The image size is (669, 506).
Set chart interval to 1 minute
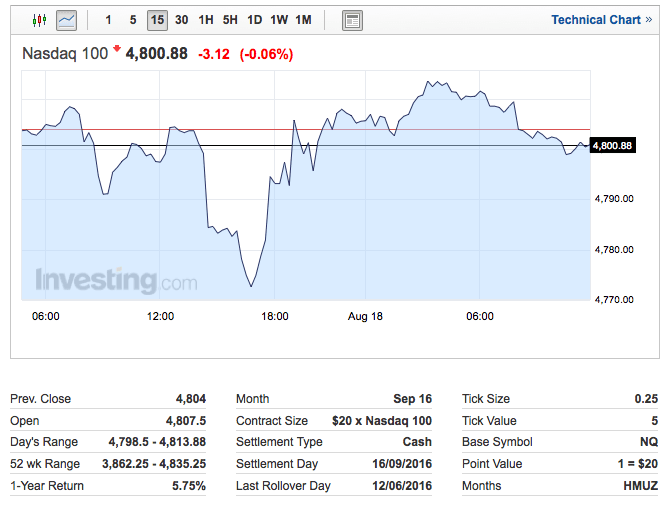[x=108, y=20]
